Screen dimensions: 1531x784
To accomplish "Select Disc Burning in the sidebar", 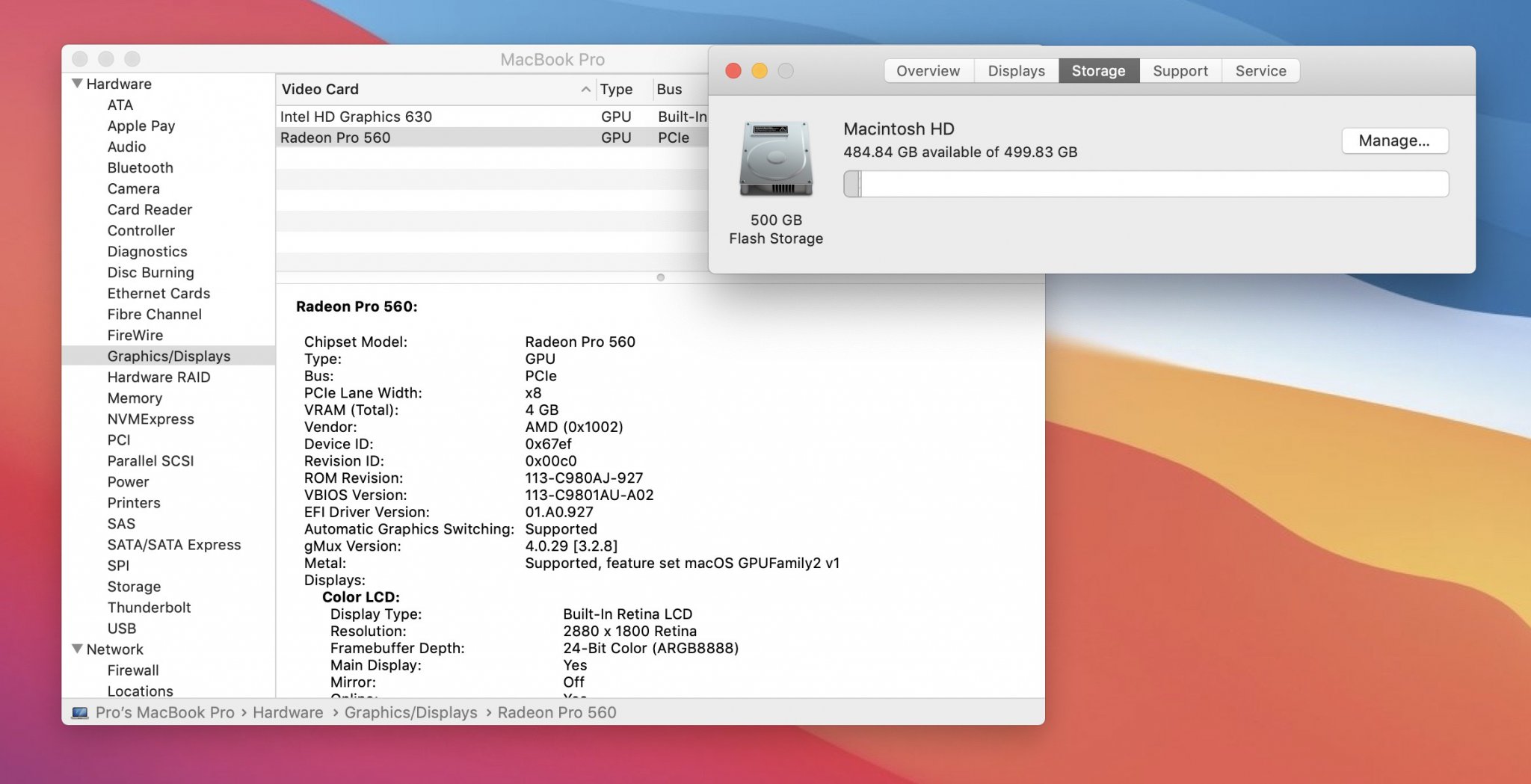I will [150, 272].
